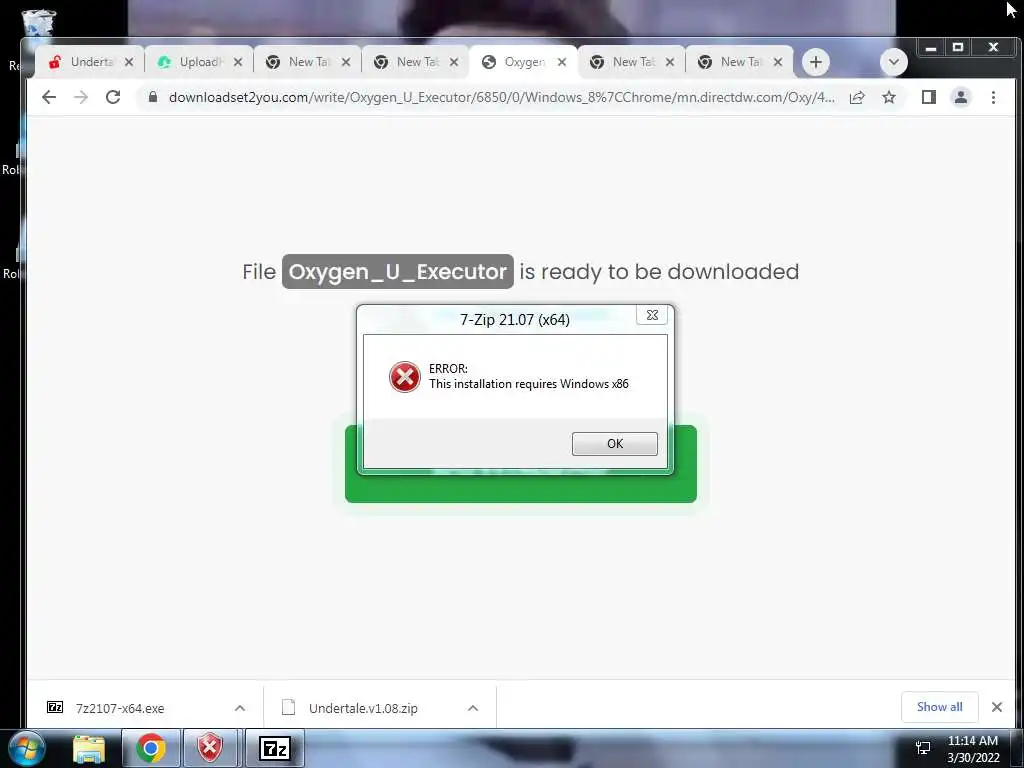The image size is (1024, 768).
Task: Click the downloadset2you.com address bar
Action: point(502,97)
